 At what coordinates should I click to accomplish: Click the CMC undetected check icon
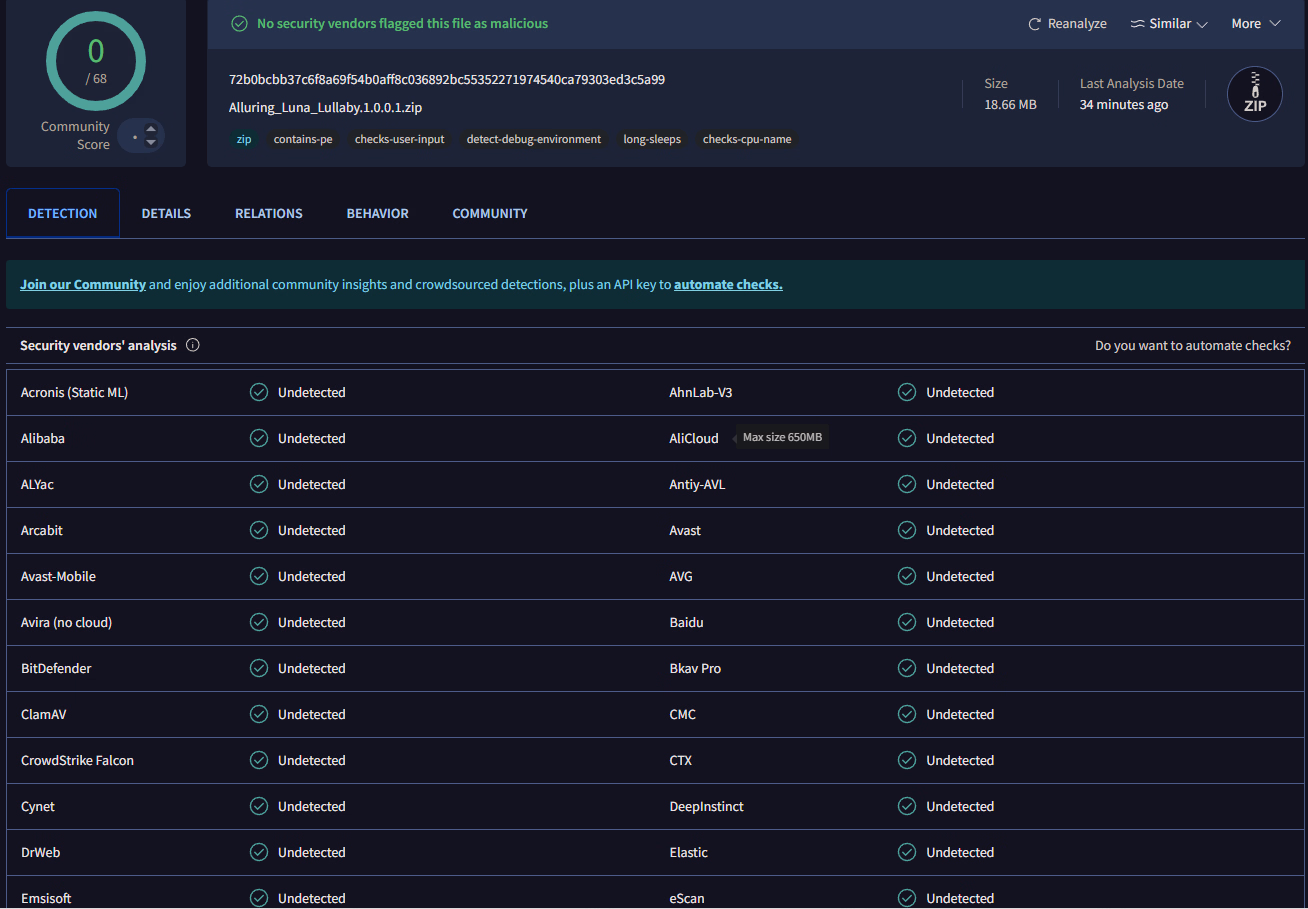tap(907, 714)
